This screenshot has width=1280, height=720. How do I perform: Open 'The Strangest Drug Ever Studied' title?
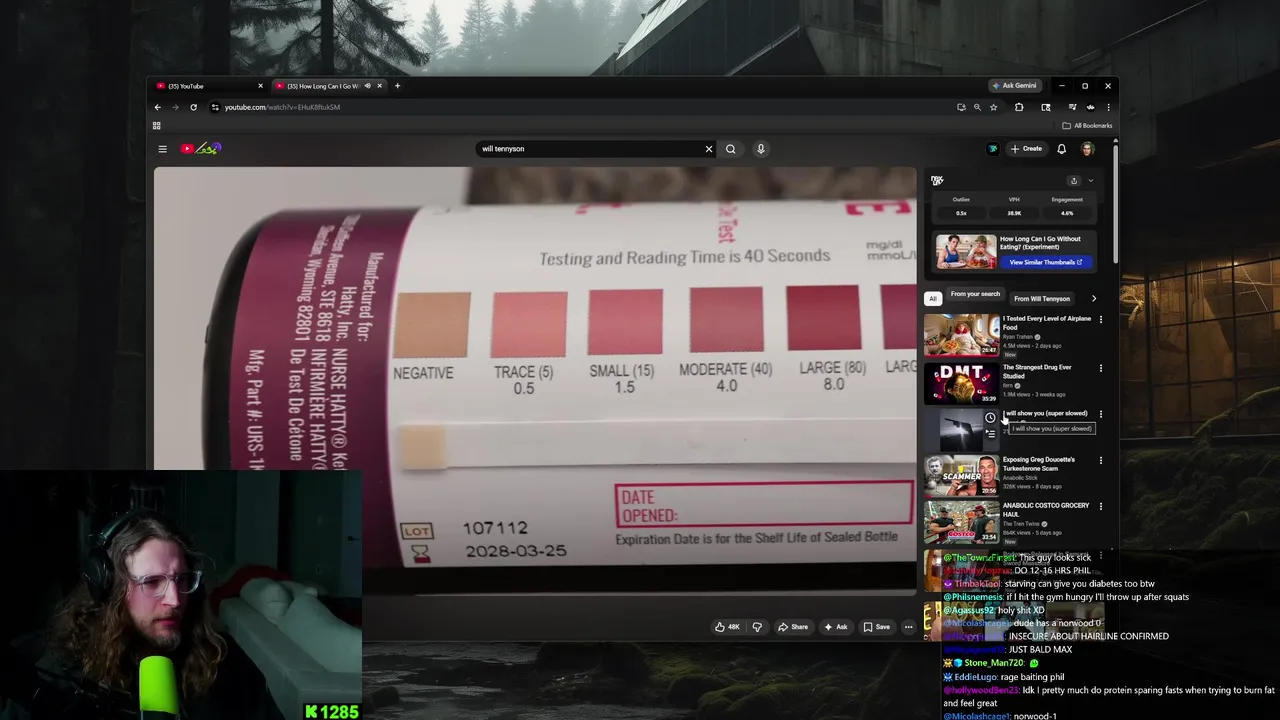[1037, 371]
